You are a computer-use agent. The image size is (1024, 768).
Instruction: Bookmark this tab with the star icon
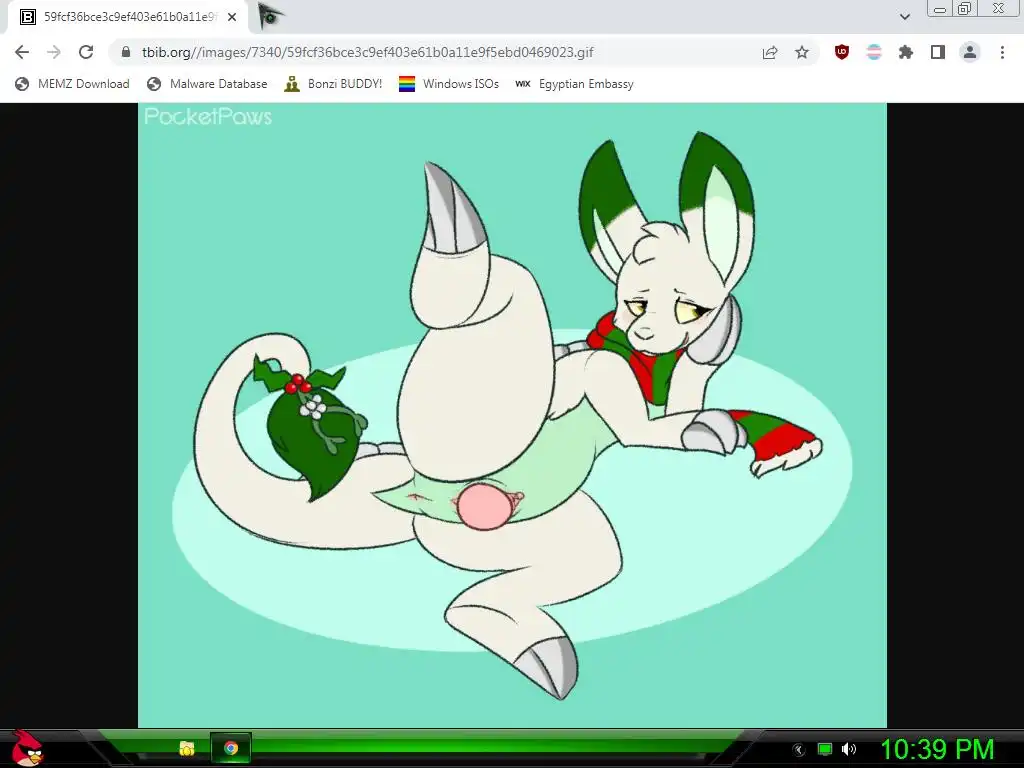coord(802,52)
